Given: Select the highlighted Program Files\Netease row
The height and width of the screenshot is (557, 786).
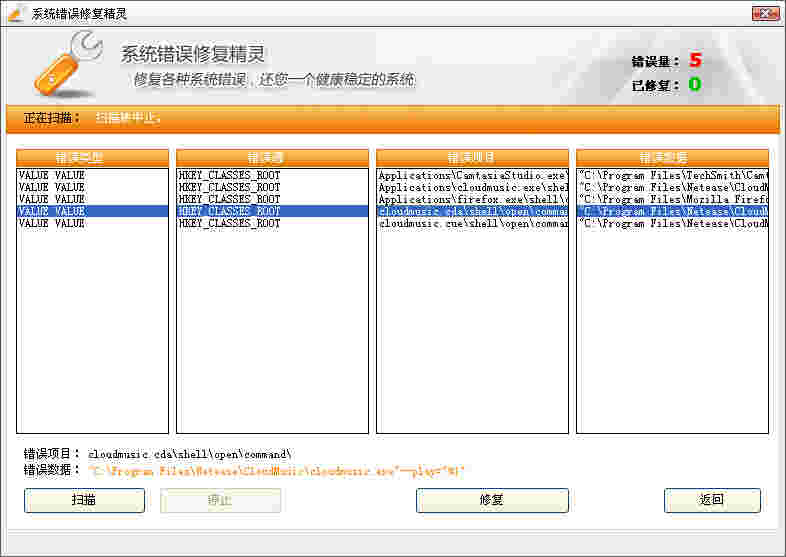Looking at the screenshot, I should [672, 212].
